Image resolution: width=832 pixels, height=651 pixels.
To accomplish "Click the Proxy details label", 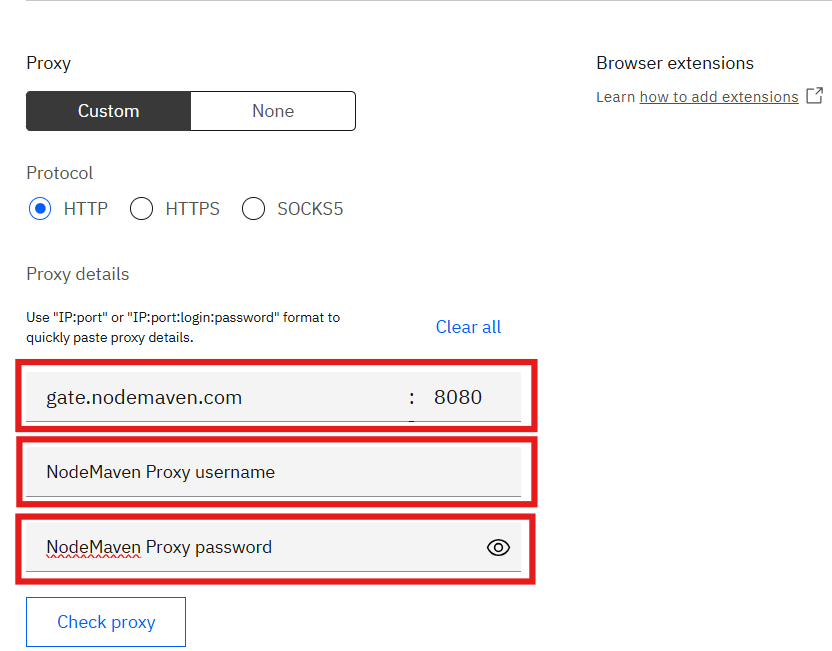I will point(77,274).
